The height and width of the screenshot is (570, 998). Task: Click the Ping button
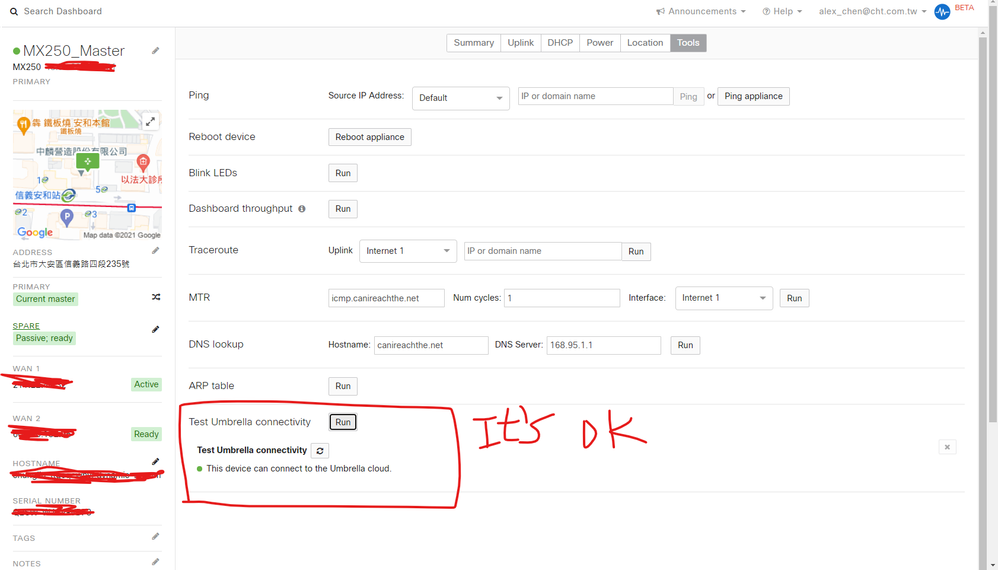[689, 97]
